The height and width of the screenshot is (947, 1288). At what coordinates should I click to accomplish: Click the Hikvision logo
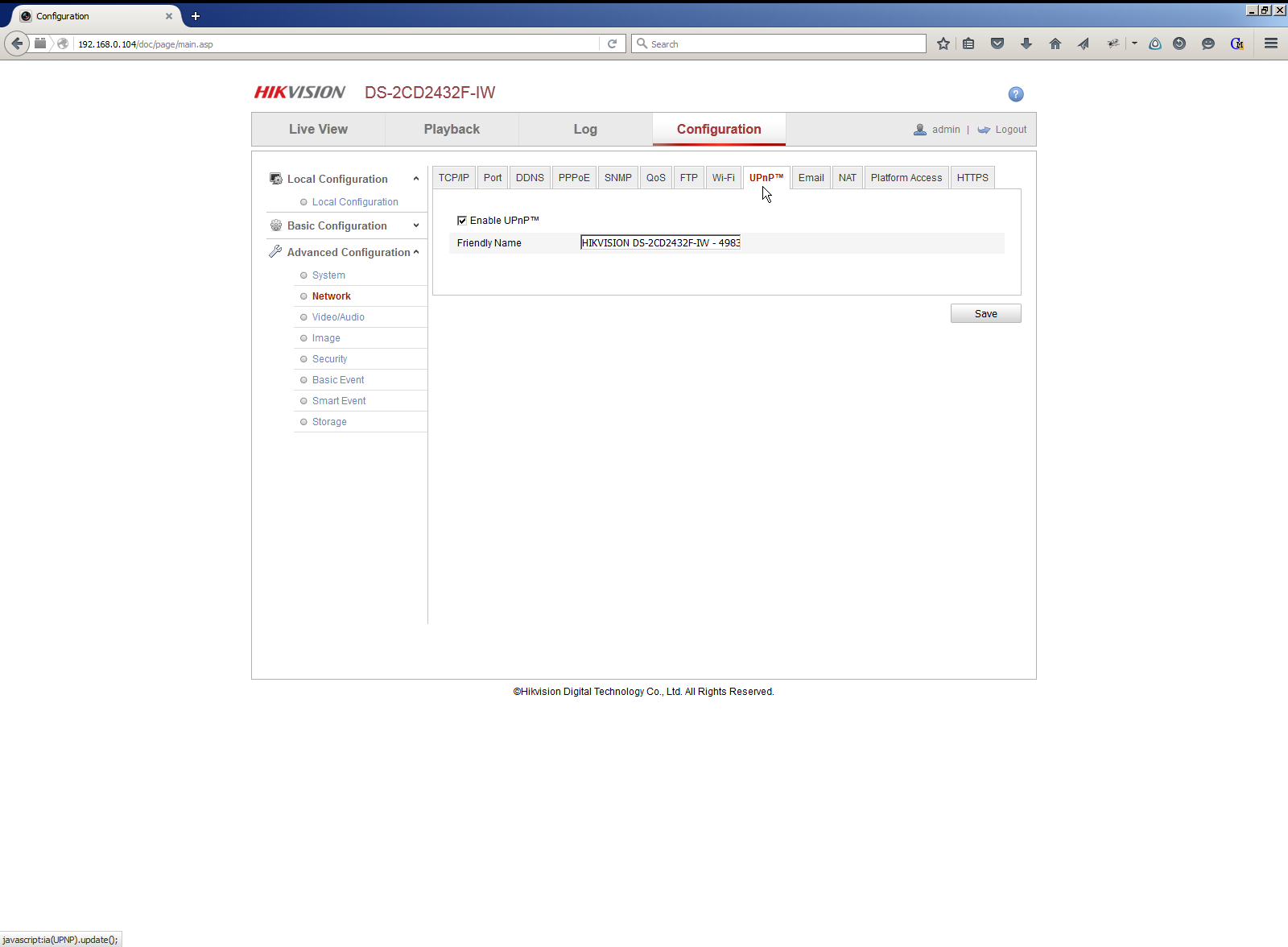pos(299,93)
